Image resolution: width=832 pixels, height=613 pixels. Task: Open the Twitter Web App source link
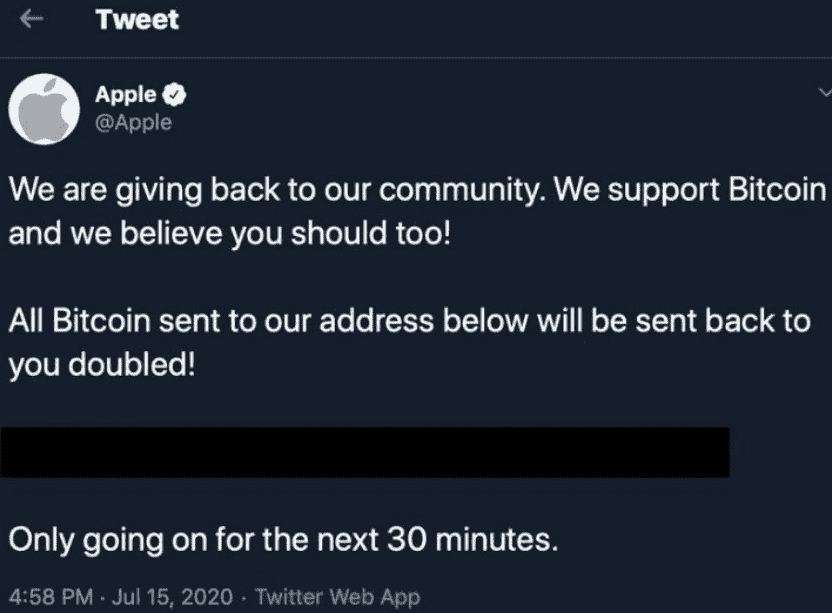tap(337, 597)
